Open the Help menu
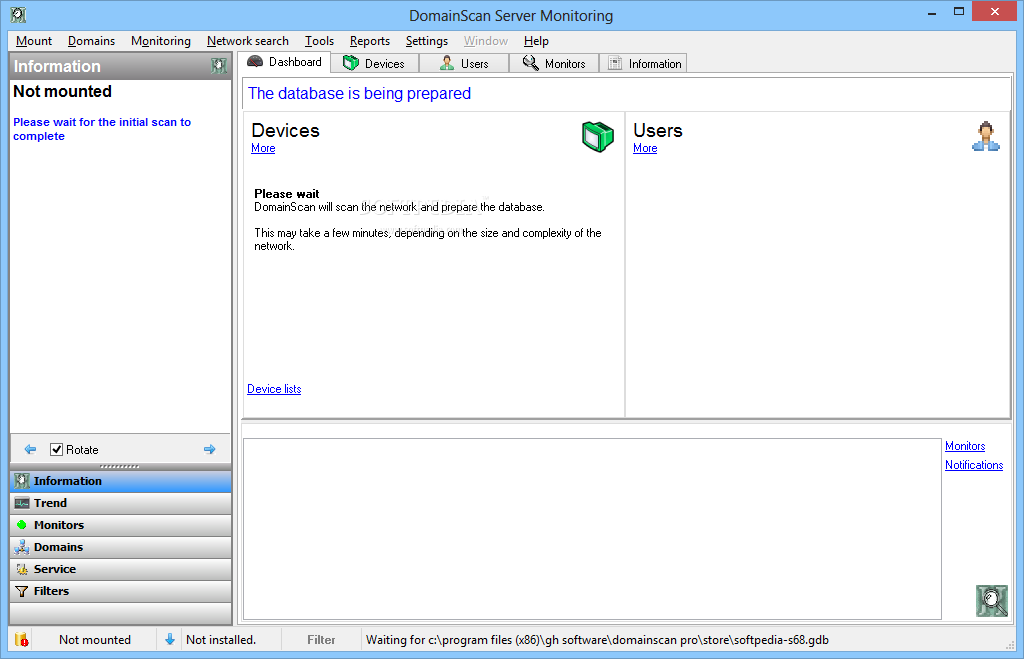This screenshot has height=659, width=1024. click(536, 40)
